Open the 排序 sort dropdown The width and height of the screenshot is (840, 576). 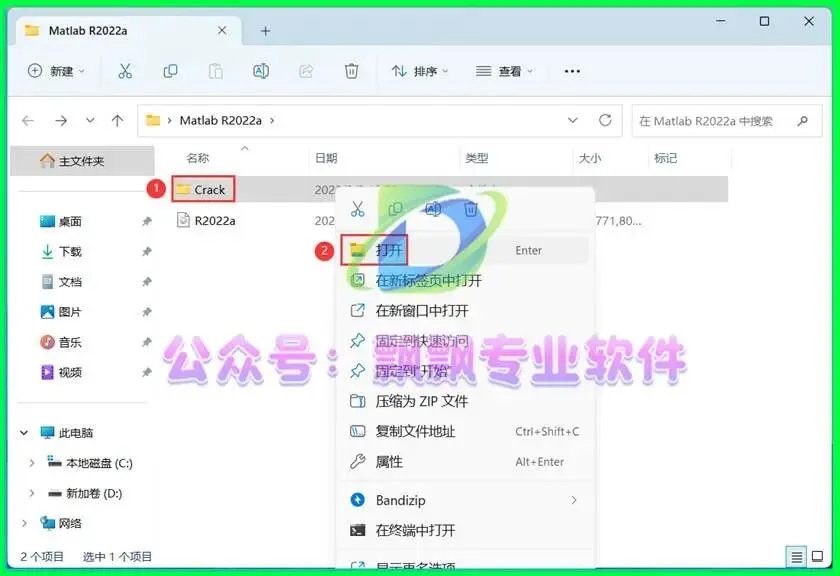tap(420, 71)
